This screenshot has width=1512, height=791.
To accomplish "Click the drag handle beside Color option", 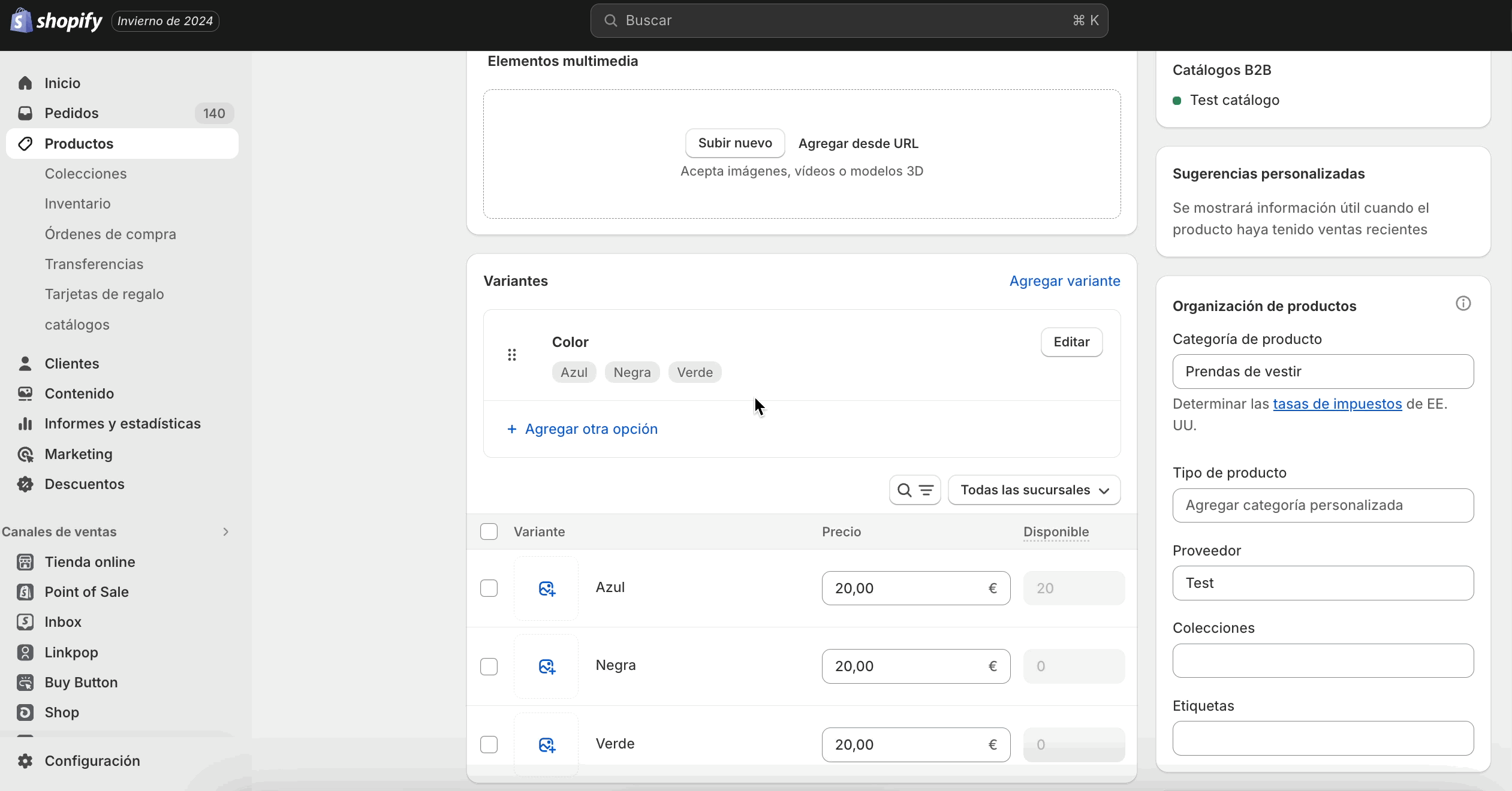I will (x=511, y=355).
